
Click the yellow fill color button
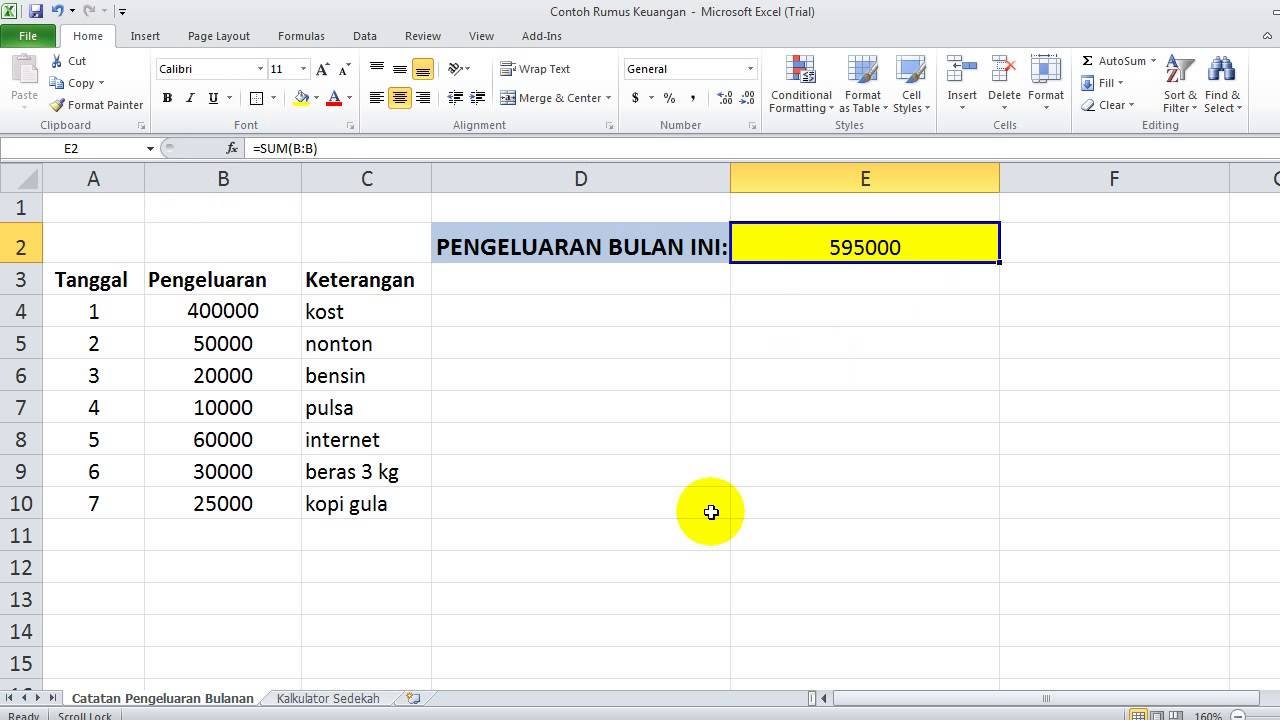click(301, 98)
